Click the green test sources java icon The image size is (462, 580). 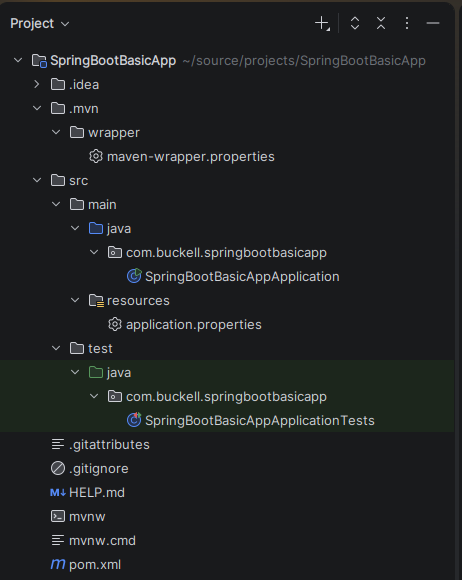click(96, 372)
